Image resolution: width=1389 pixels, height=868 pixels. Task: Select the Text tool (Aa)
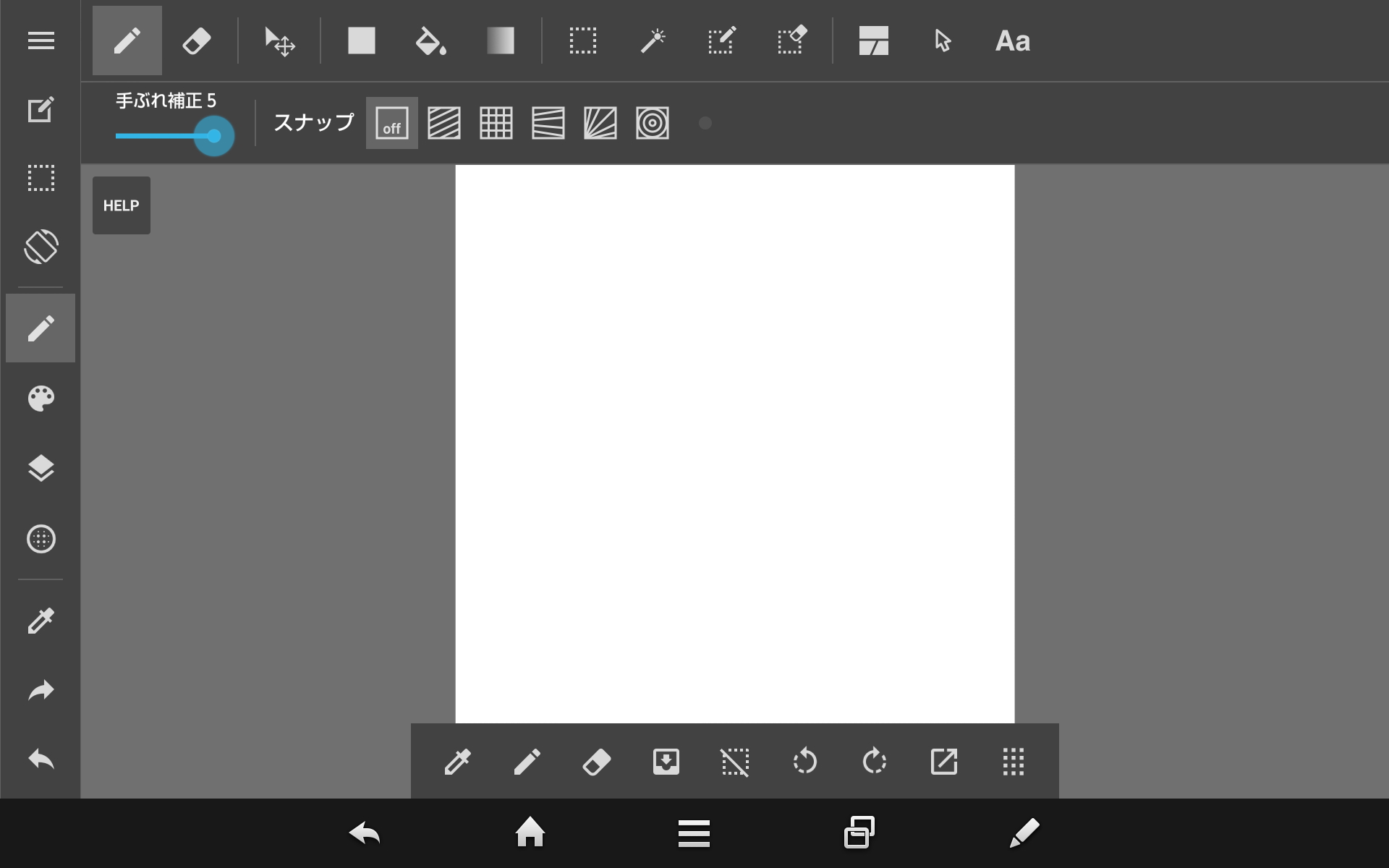[x=1012, y=41]
